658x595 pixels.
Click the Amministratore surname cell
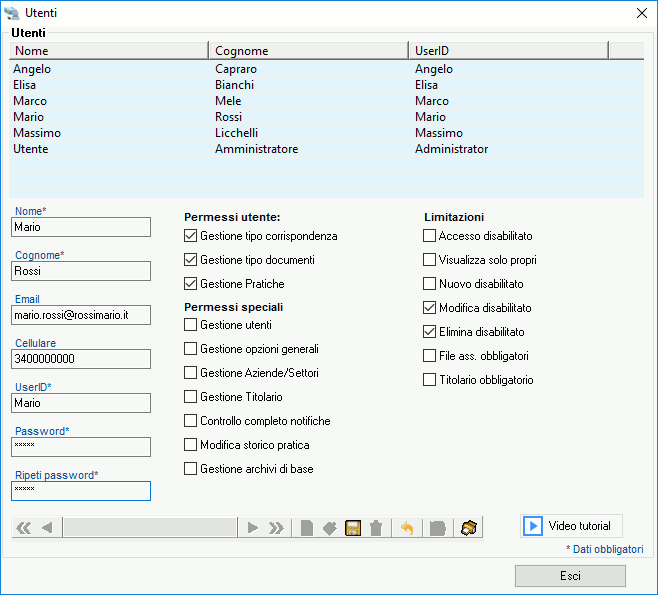(x=256, y=149)
